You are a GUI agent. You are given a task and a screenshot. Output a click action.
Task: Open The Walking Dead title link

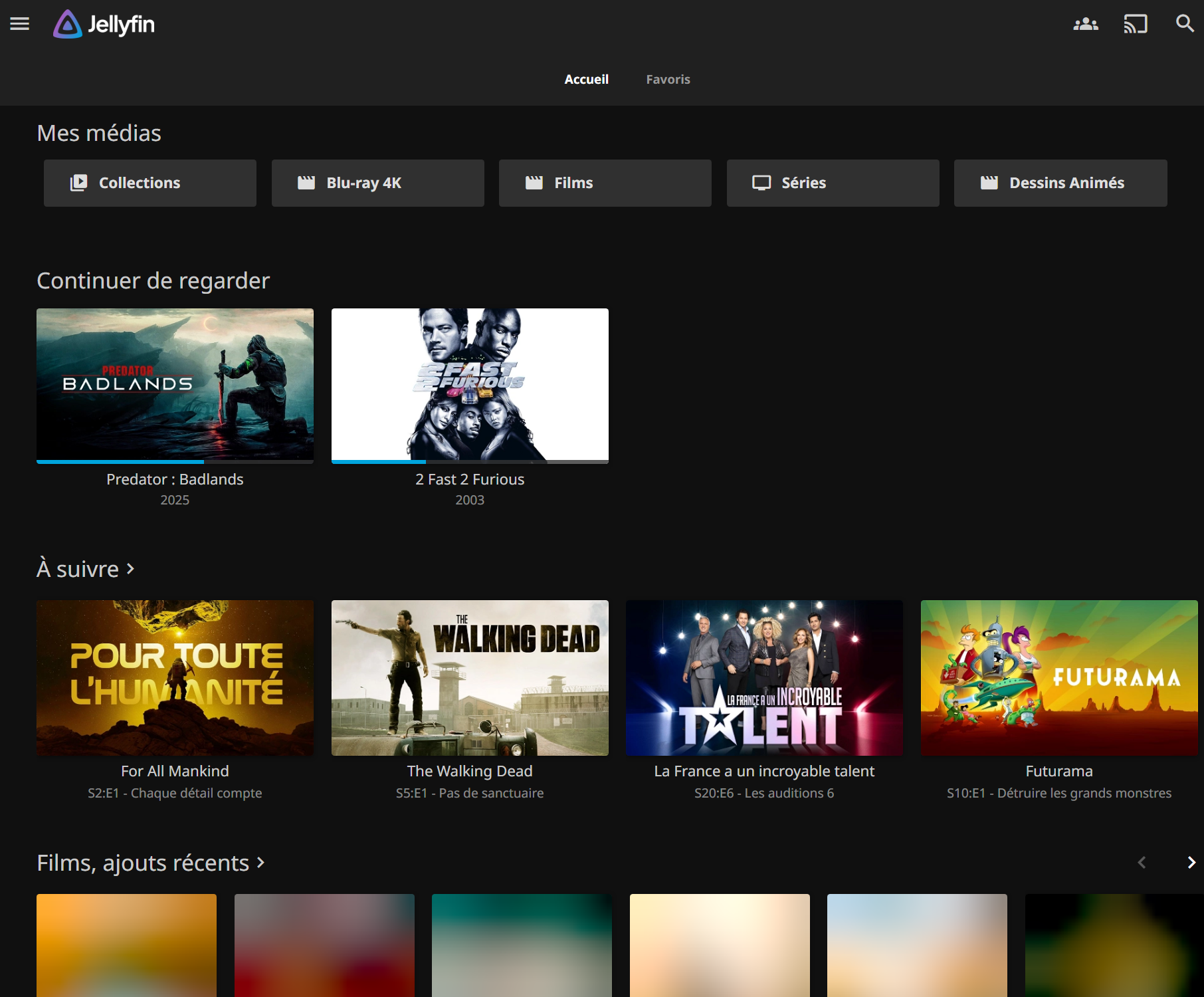pyautogui.click(x=470, y=771)
